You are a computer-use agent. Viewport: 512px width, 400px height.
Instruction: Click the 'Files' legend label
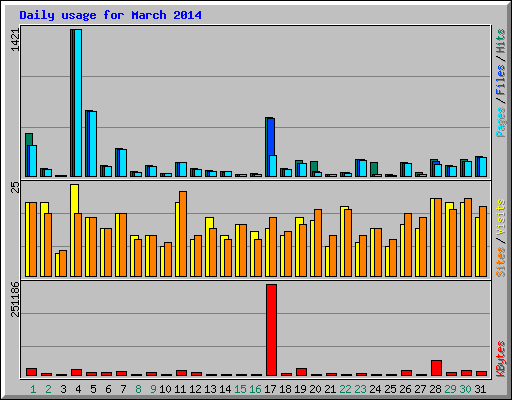click(500, 80)
